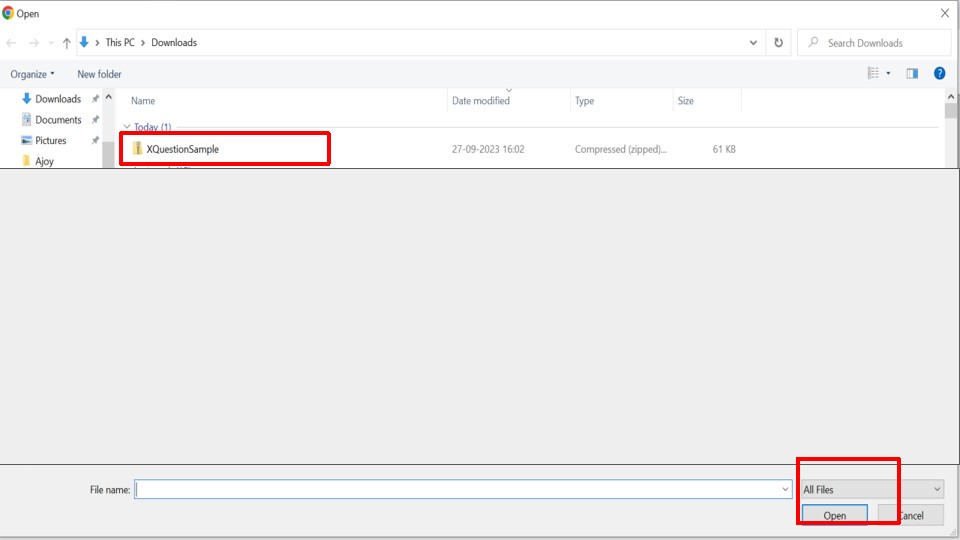960x540 pixels.
Task: Expand the address bar history dropdown
Action: pyautogui.click(x=753, y=43)
